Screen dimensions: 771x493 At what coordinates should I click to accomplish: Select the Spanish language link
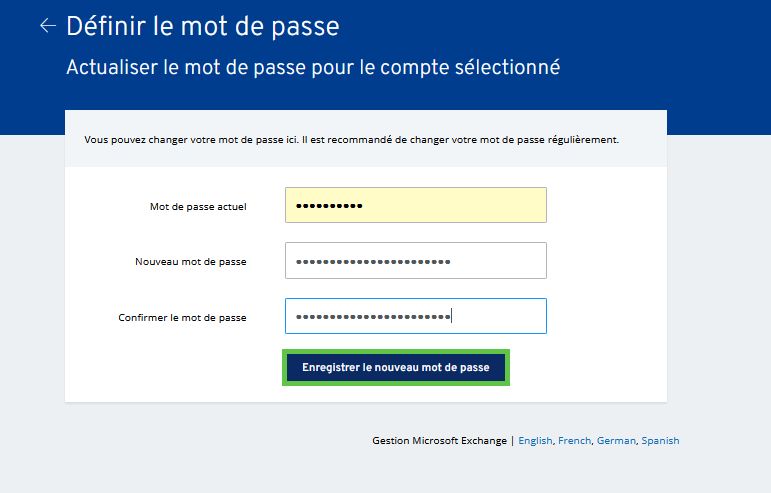[x=660, y=440]
